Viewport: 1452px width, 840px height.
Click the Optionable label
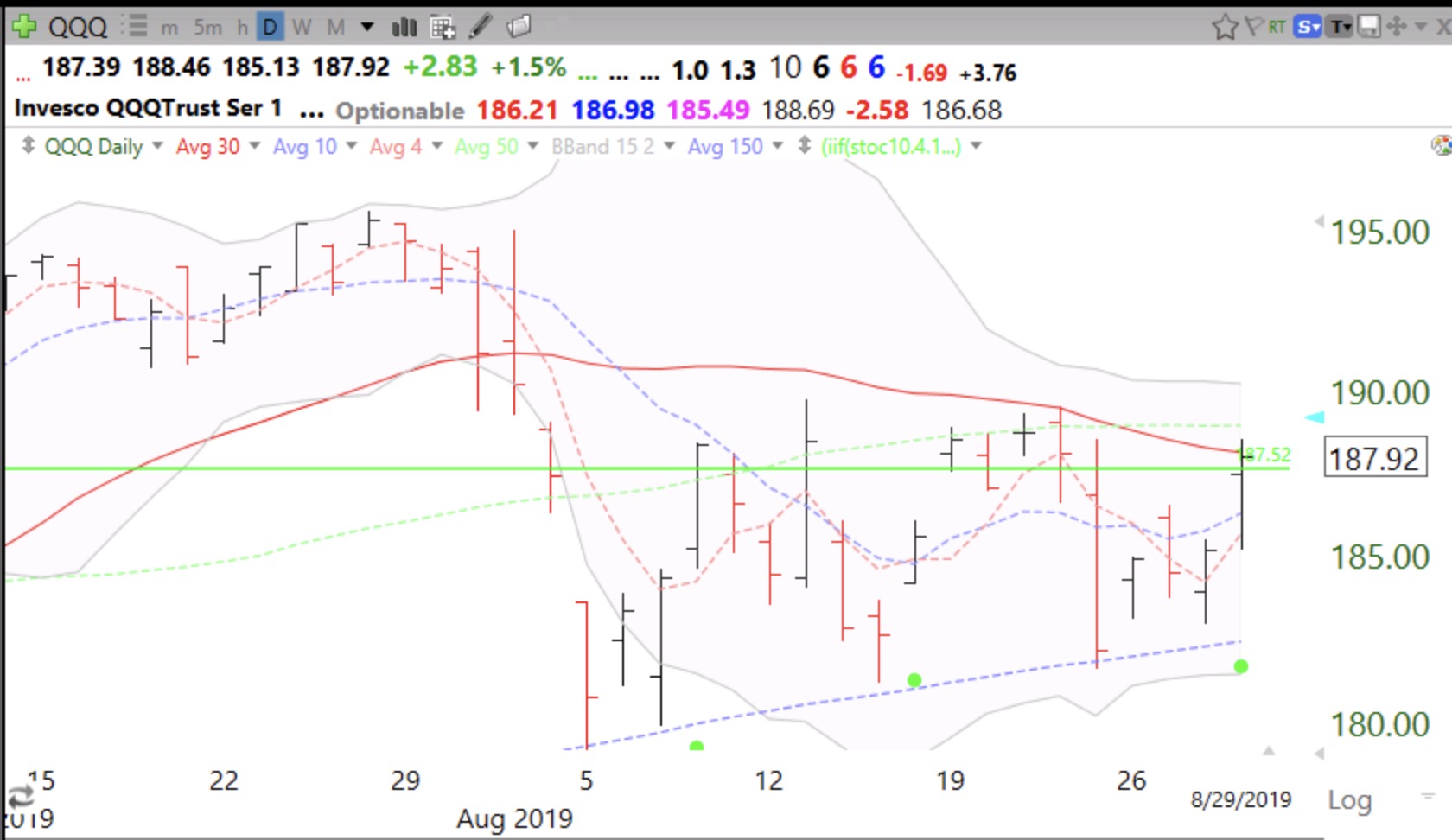click(x=400, y=111)
